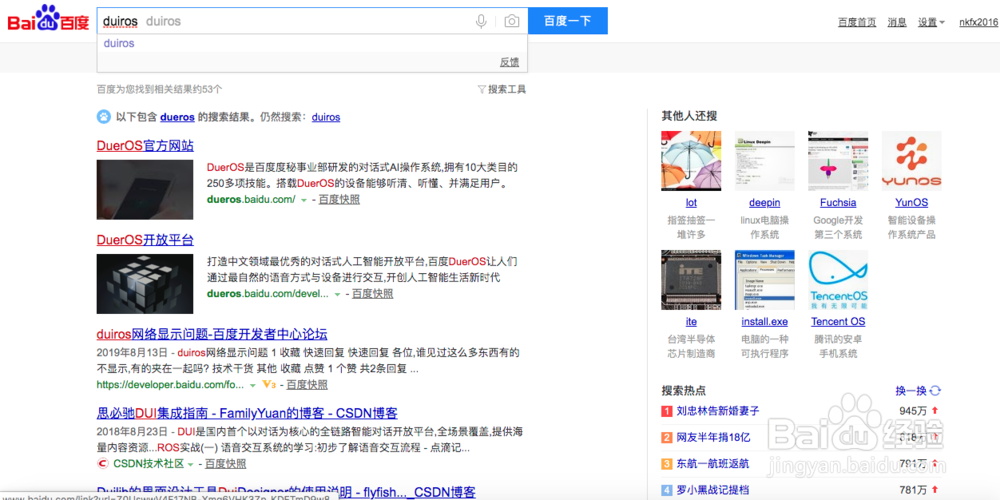This screenshot has height=500, width=1000.
Task: Click the lot umbrella thumbnail
Action: tap(691, 161)
